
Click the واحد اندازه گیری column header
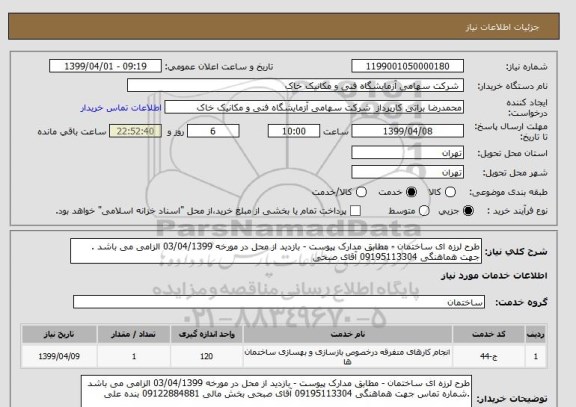tap(206, 334)
